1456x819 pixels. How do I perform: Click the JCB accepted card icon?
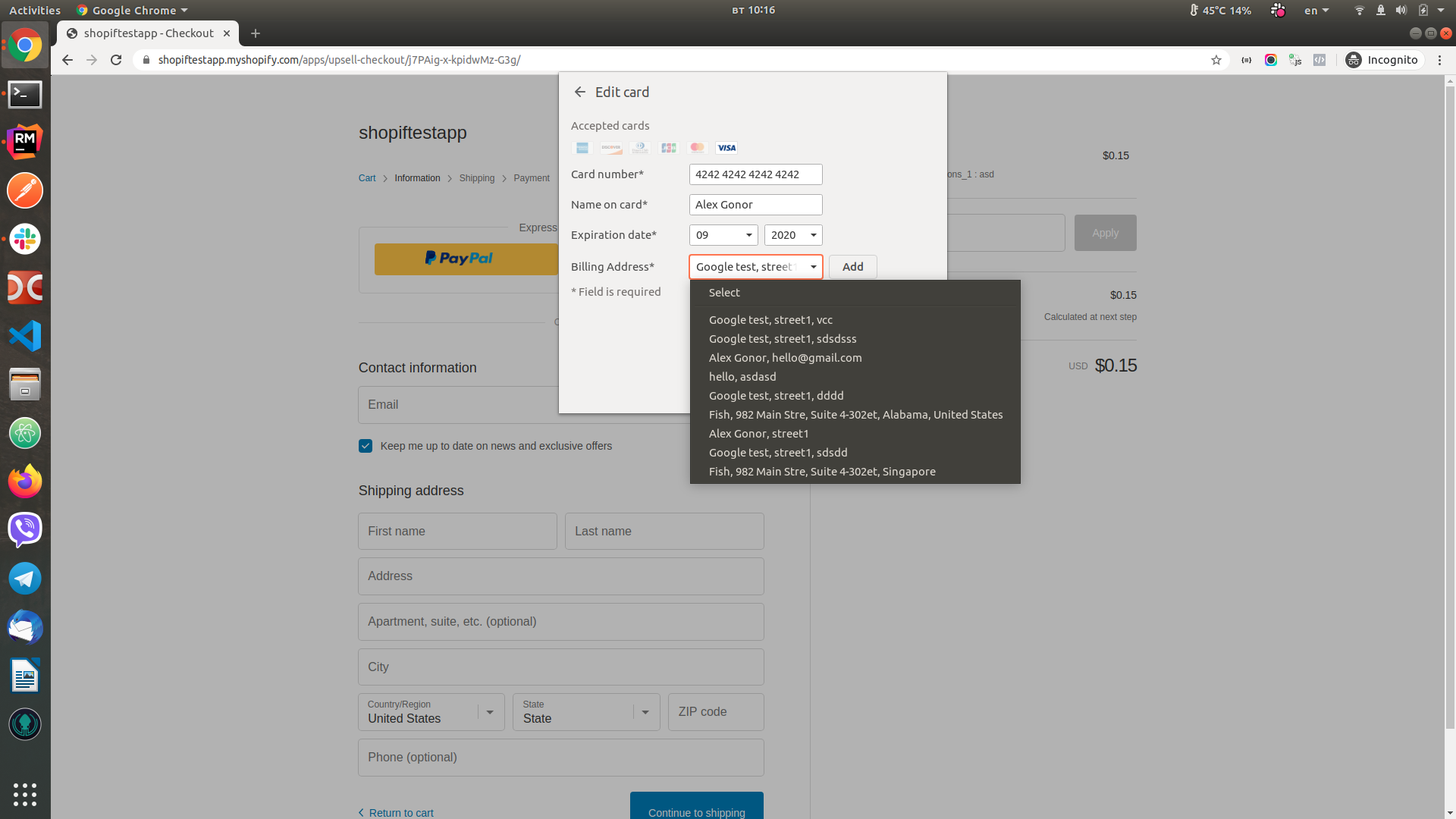(x=668, y=148)
